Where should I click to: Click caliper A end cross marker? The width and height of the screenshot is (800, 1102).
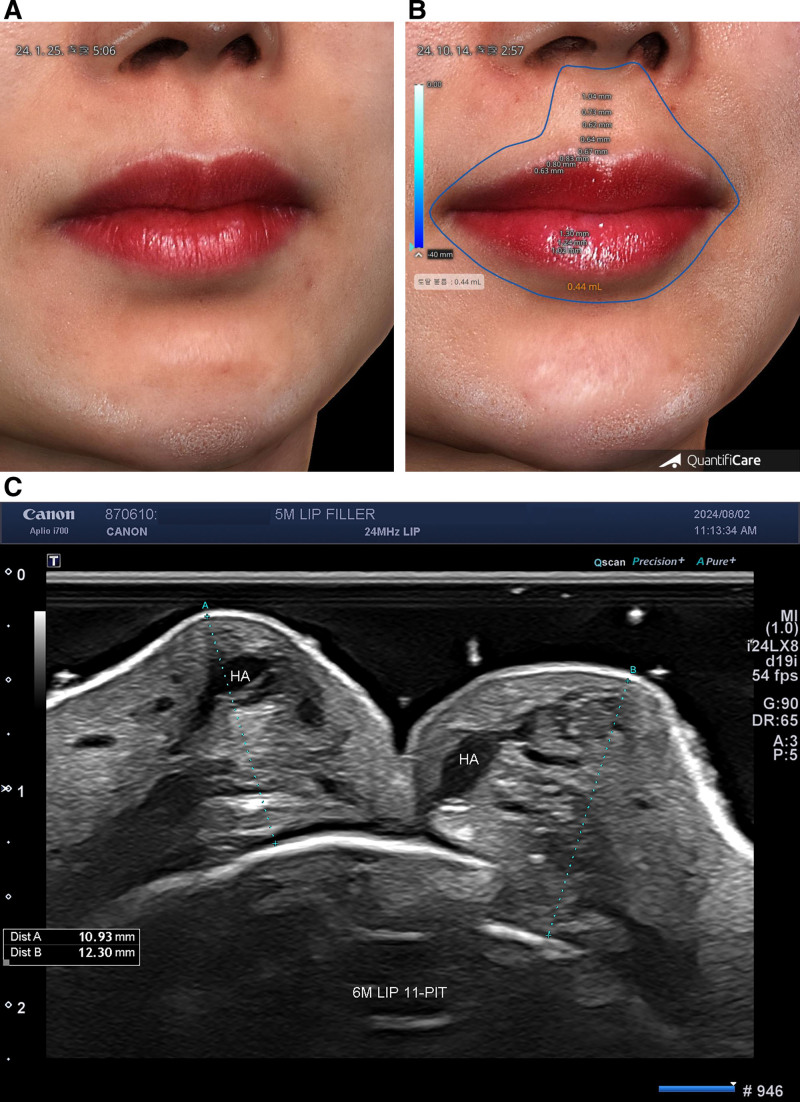click(276, 843)
